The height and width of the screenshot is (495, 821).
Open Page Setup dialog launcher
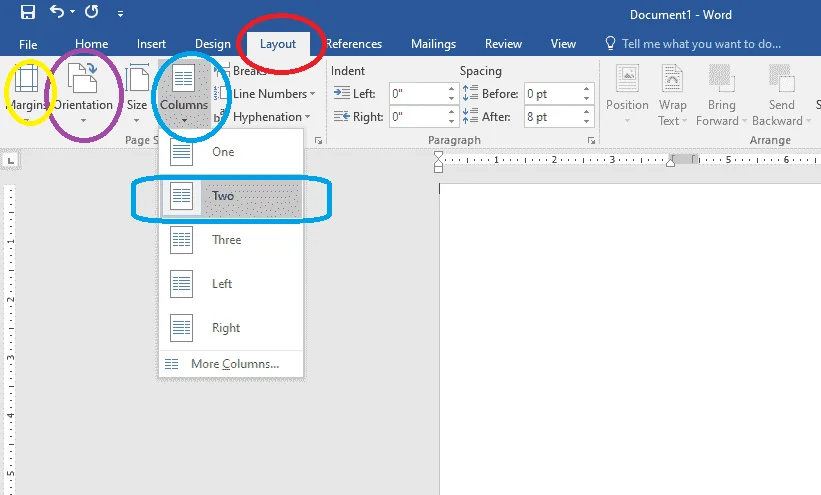click(318, 140)
